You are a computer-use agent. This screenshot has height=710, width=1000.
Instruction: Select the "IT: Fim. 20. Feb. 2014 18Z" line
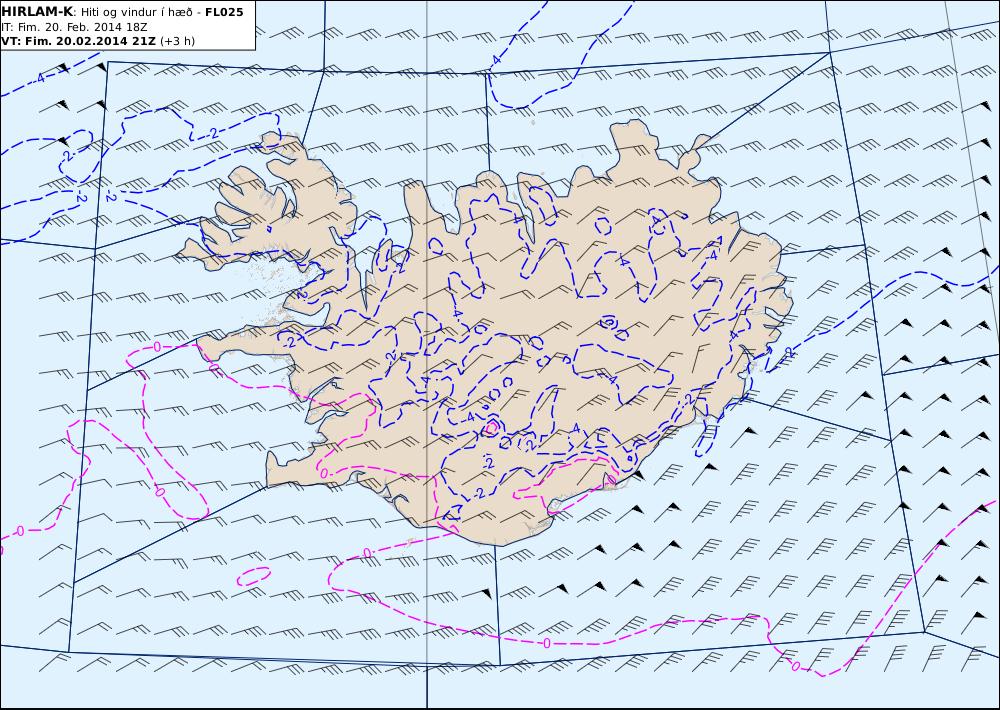point(75,27)
